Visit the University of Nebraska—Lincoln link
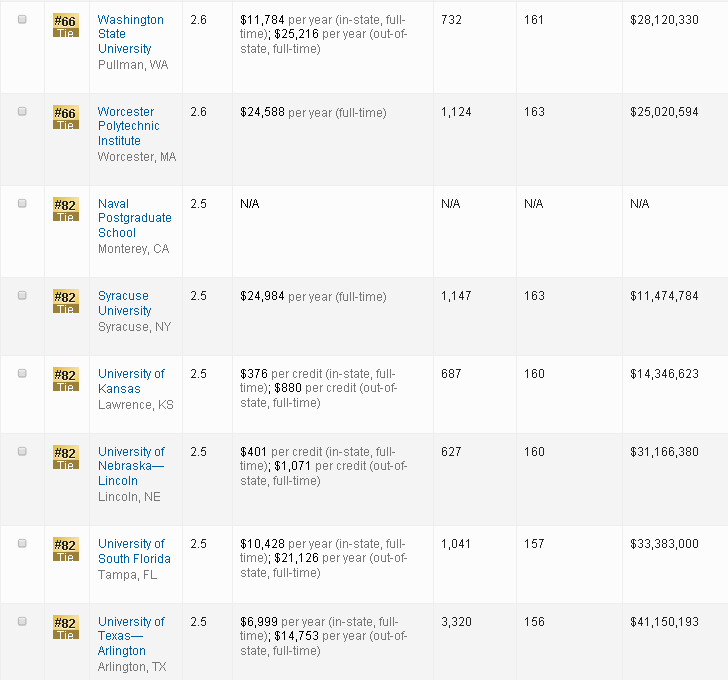The width and height of the screenshot is (728, 680). (x=131, y=466)
